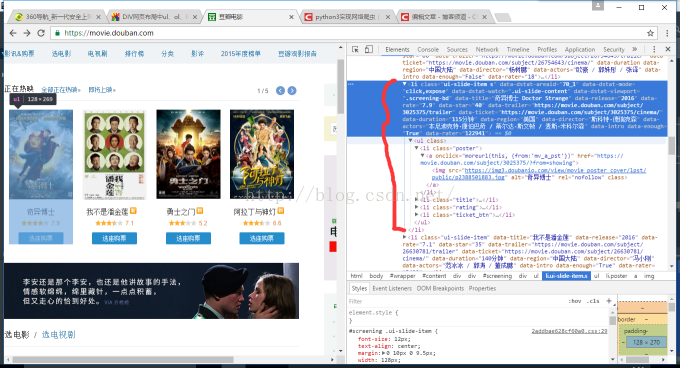Switch to the DOM Breakpoints pane
The image size is (680, 368).
tap(440, 288)
